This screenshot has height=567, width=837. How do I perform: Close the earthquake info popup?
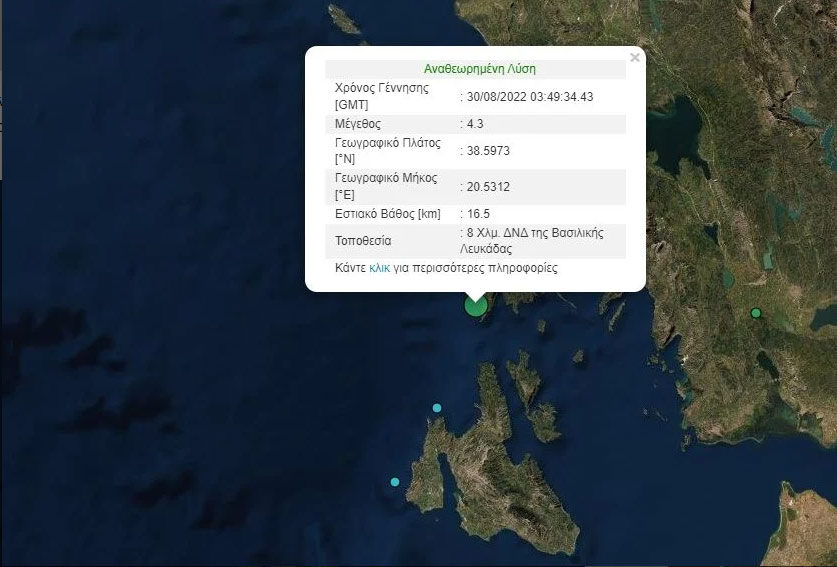point(634,58)
